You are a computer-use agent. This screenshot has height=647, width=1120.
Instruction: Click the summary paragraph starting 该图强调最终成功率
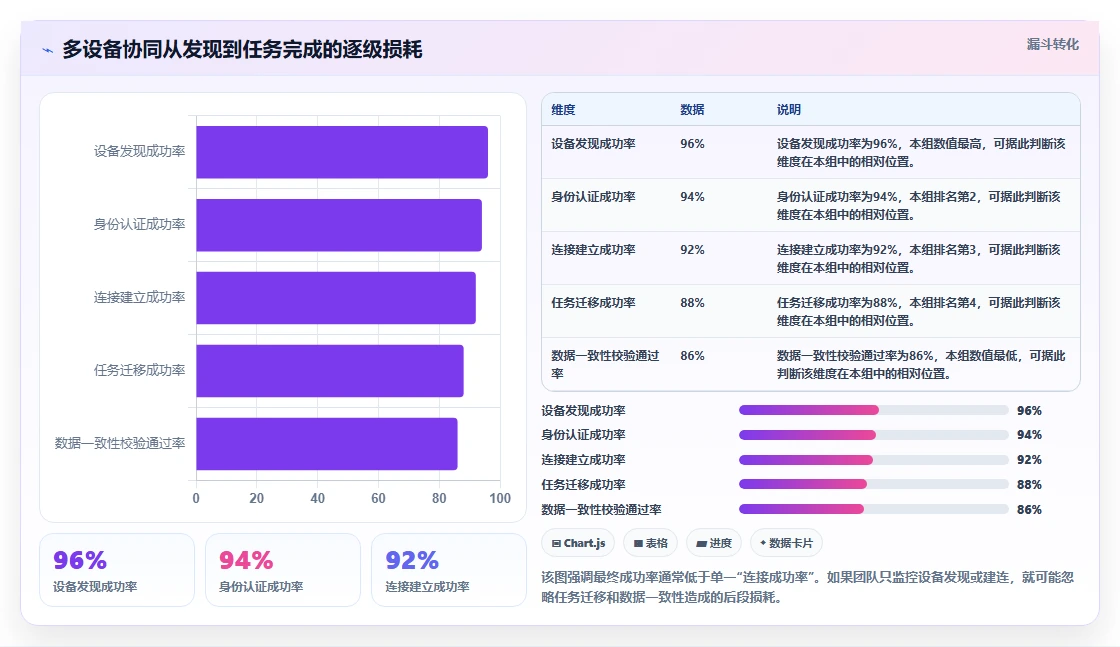tap(807, 587)
